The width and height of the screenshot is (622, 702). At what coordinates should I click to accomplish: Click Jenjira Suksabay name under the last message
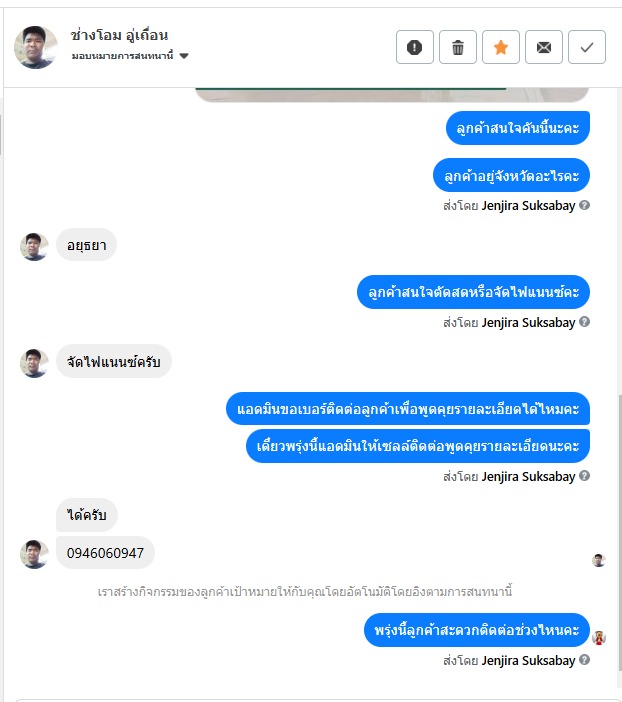528,660
